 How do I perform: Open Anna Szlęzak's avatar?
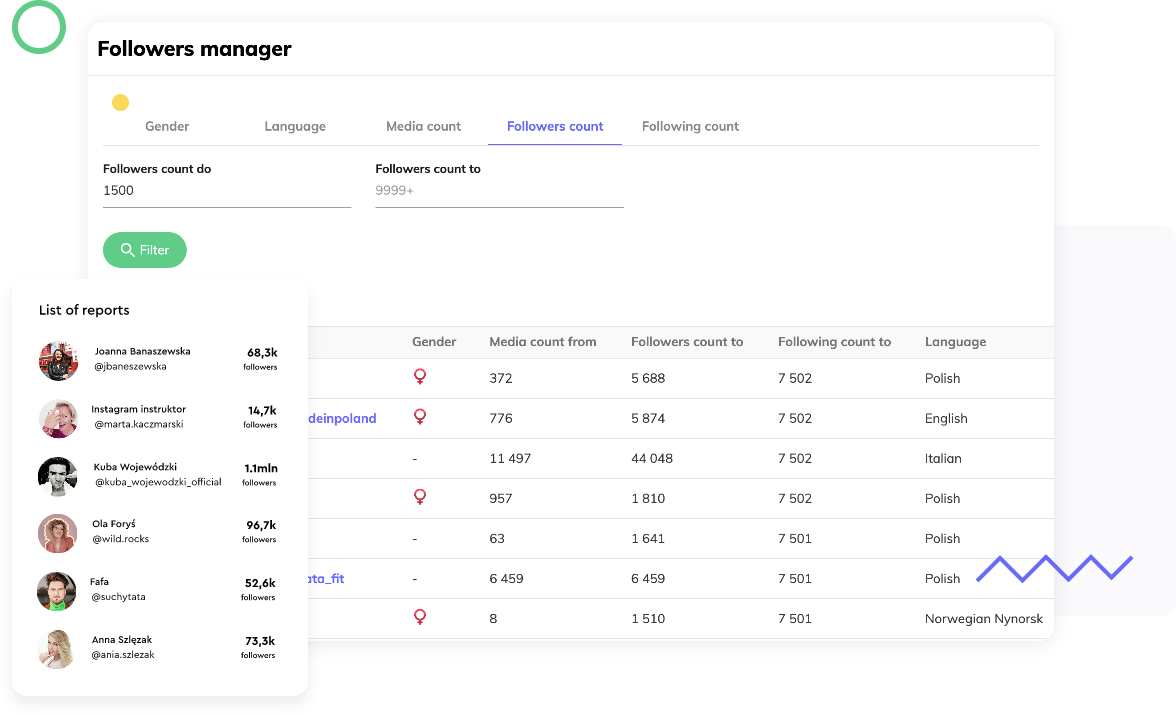click(x=57, y=649)
